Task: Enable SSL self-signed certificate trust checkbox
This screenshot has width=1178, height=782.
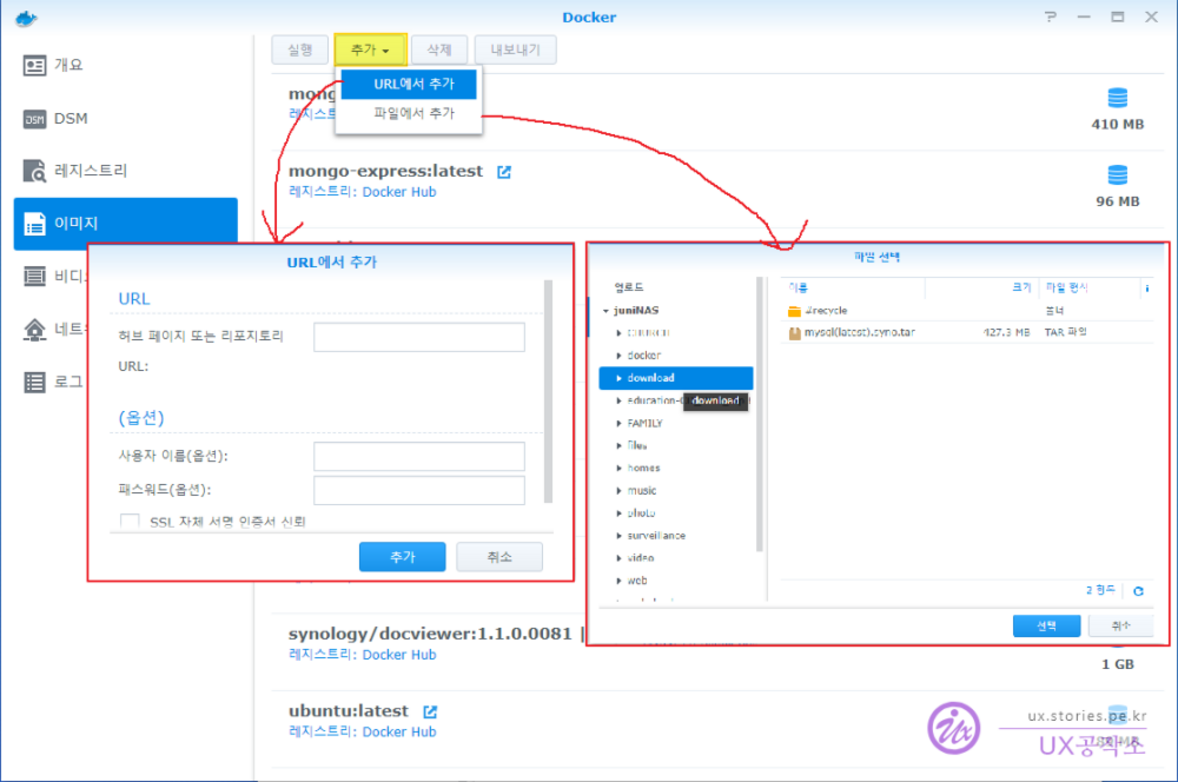Action: pos(130,522)
